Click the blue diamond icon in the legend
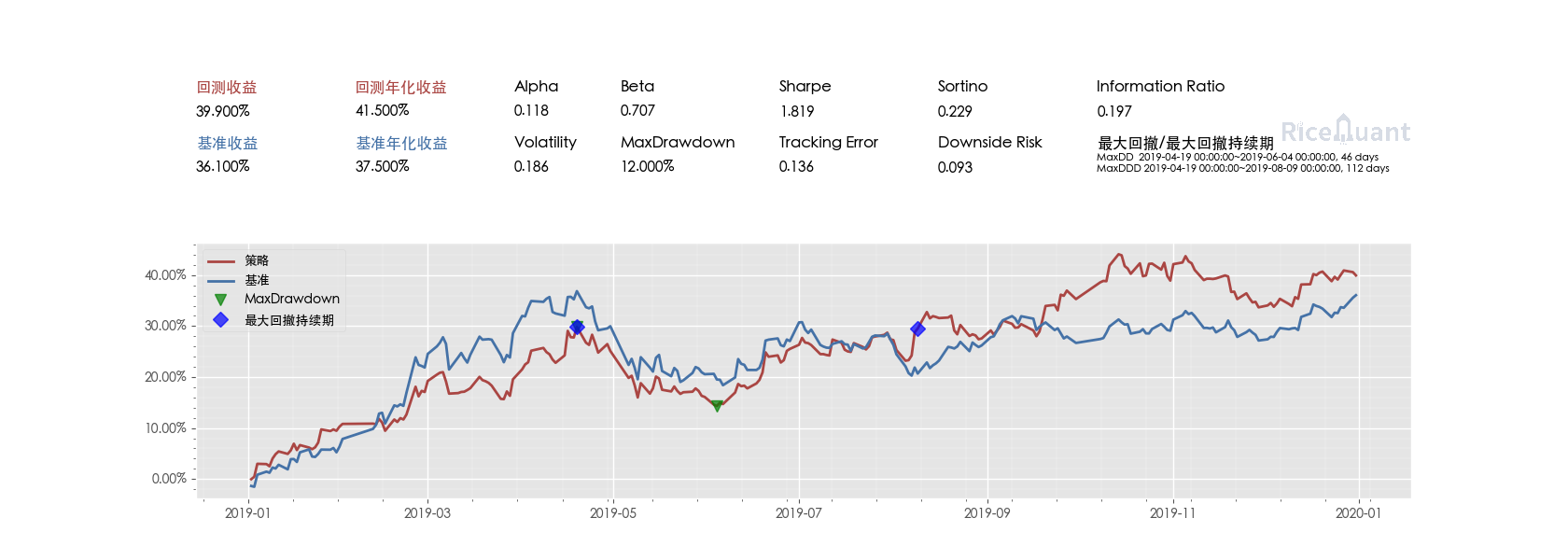Viewport: 1568px width, 560px height. coord(220,320)
